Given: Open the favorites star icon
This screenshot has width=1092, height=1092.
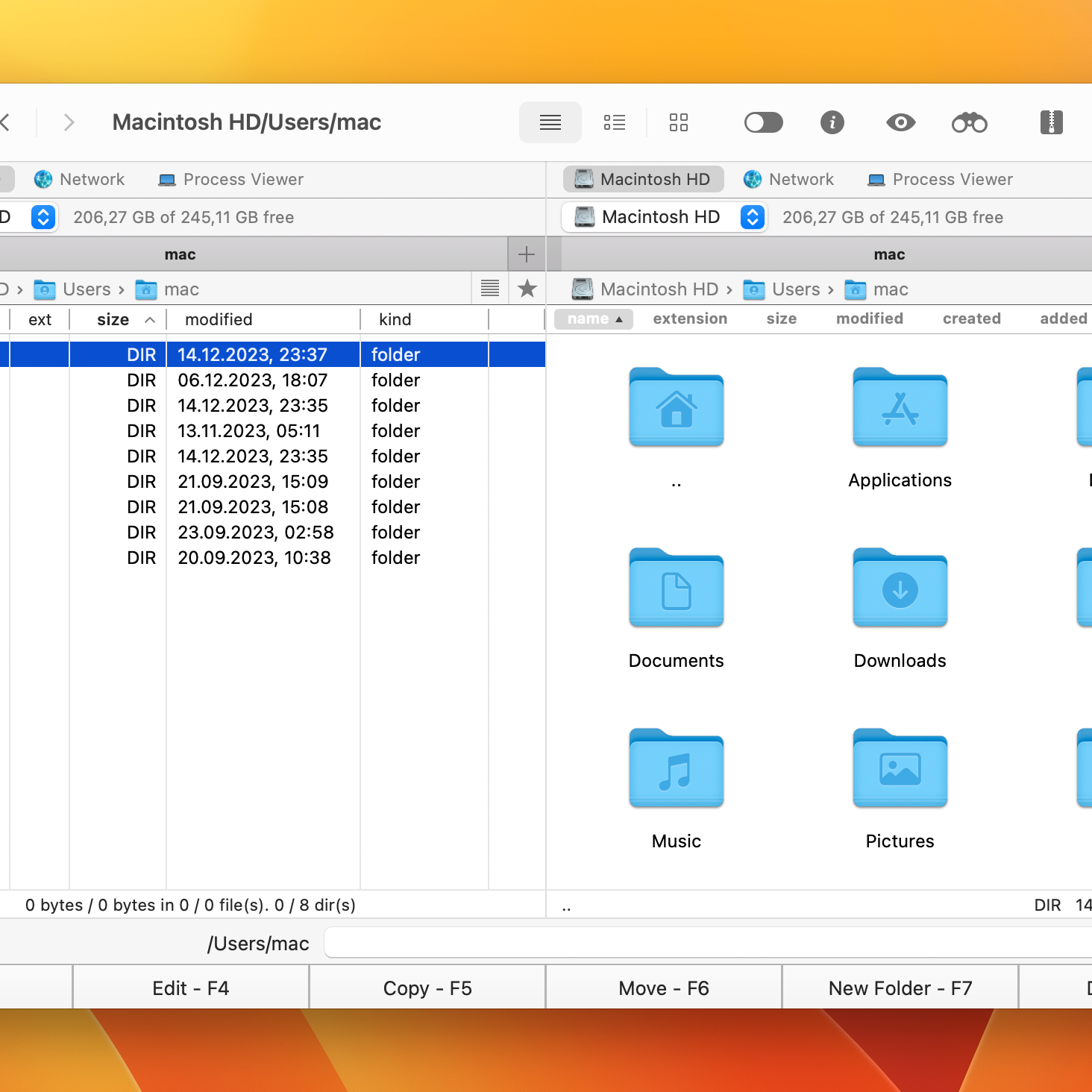Looking at the screenshot, I should [x=527, y=289].
